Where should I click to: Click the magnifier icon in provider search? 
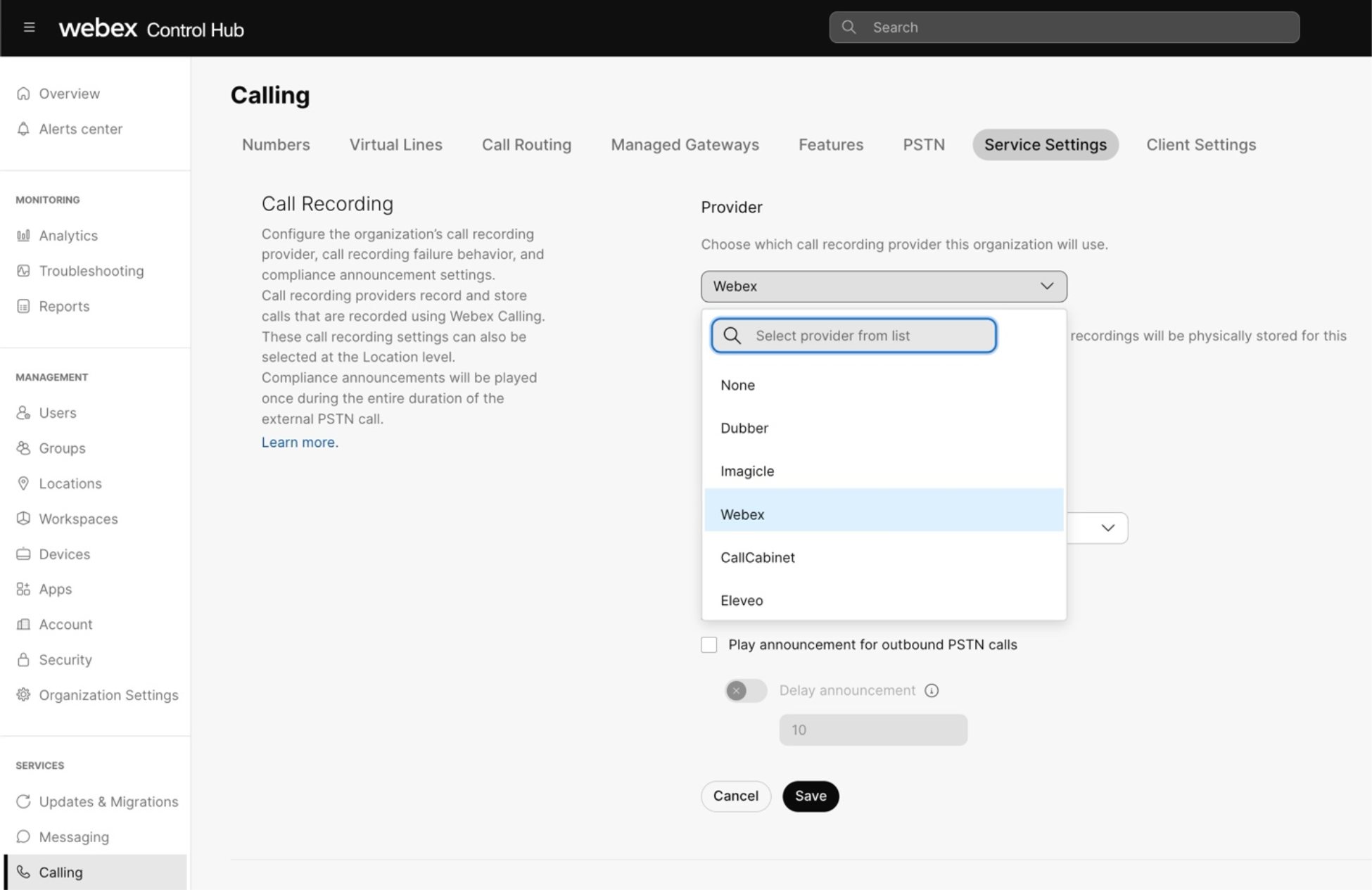pos(732,336)
